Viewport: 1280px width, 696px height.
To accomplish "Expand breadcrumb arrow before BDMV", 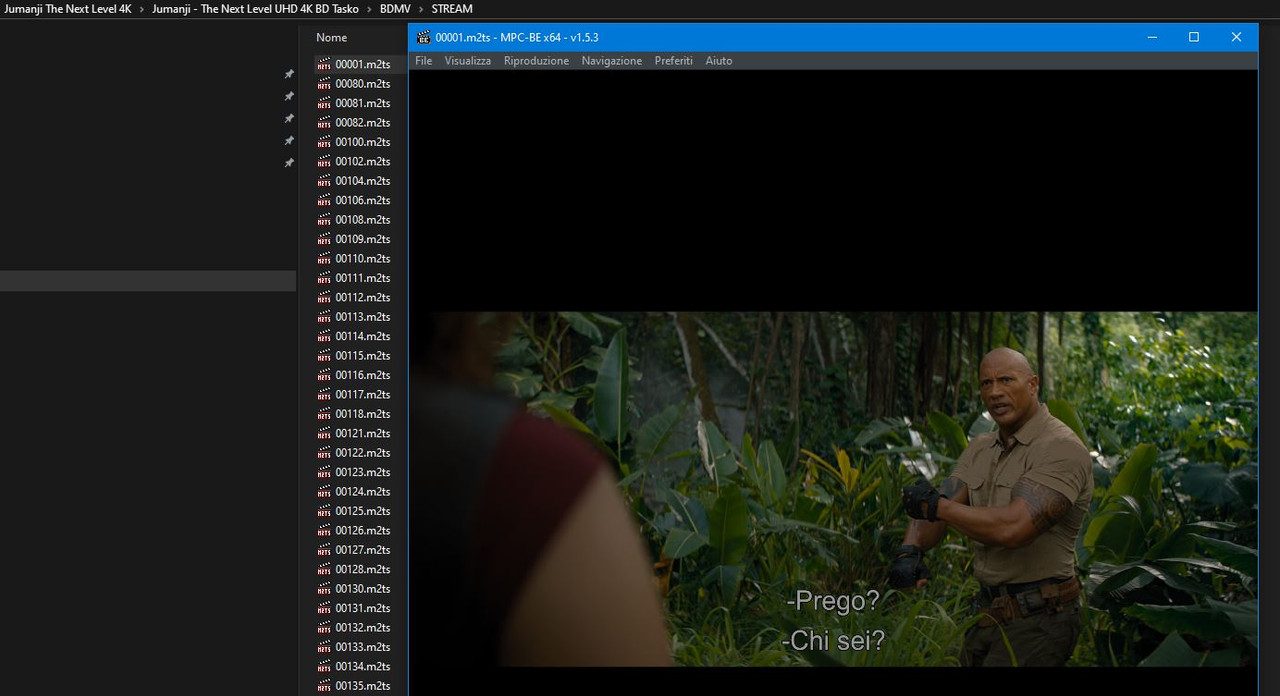I will point(370,9).
